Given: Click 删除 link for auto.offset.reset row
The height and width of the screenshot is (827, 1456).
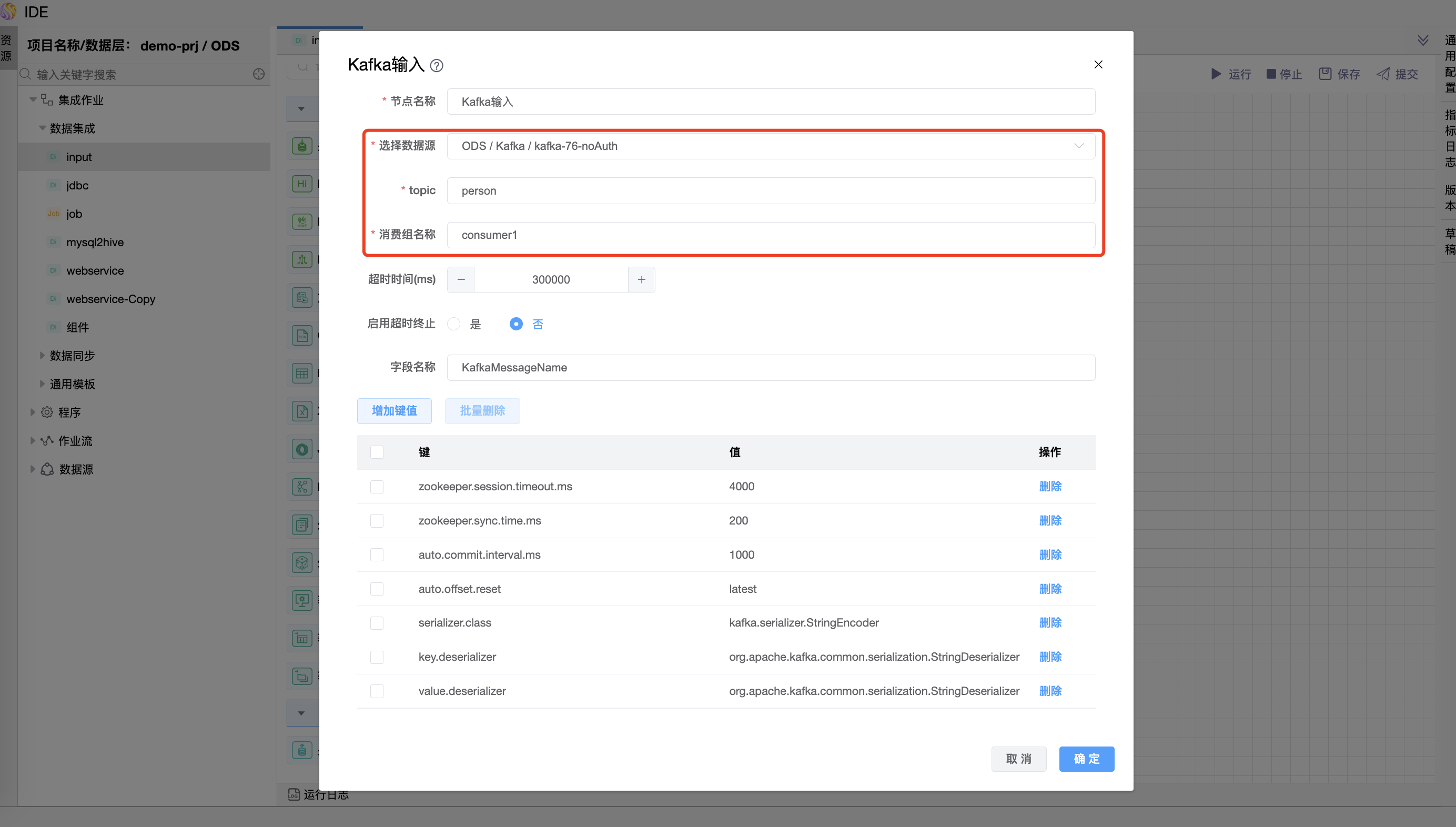Looking at the screenshot, I should [x=1050, y=589].
